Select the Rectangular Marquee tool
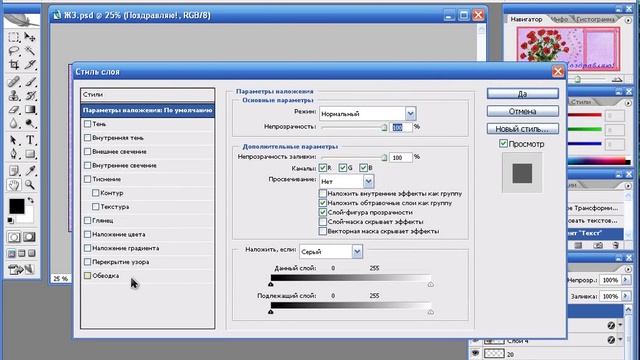Image resolution: width=640 pixels, height=360 pixels. point(14,37)
